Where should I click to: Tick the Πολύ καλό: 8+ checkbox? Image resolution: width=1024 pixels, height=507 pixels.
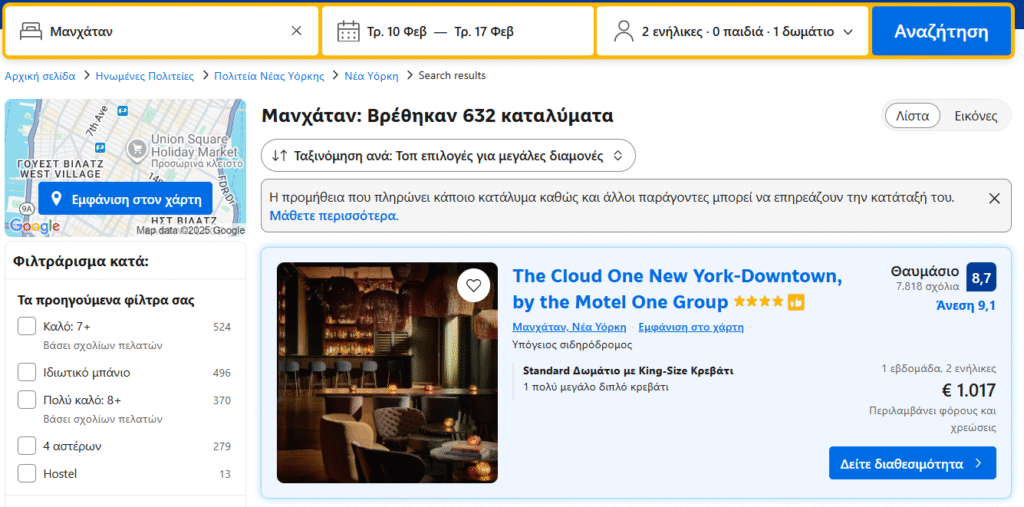[x=27, y=400]
